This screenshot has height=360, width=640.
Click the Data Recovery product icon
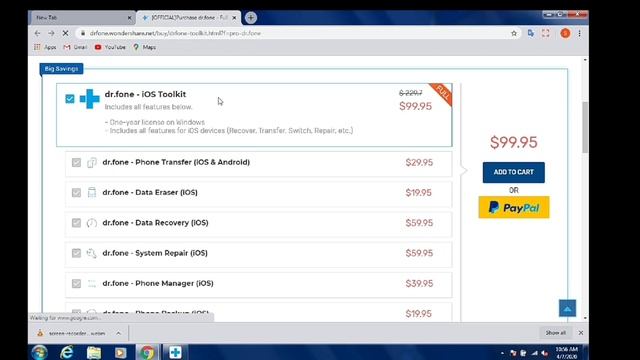92,223
